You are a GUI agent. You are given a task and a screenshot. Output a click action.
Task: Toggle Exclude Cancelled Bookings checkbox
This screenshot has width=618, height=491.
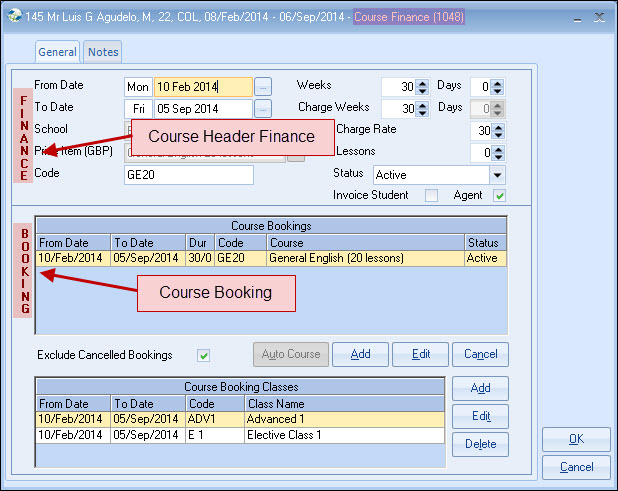[204, 355]
